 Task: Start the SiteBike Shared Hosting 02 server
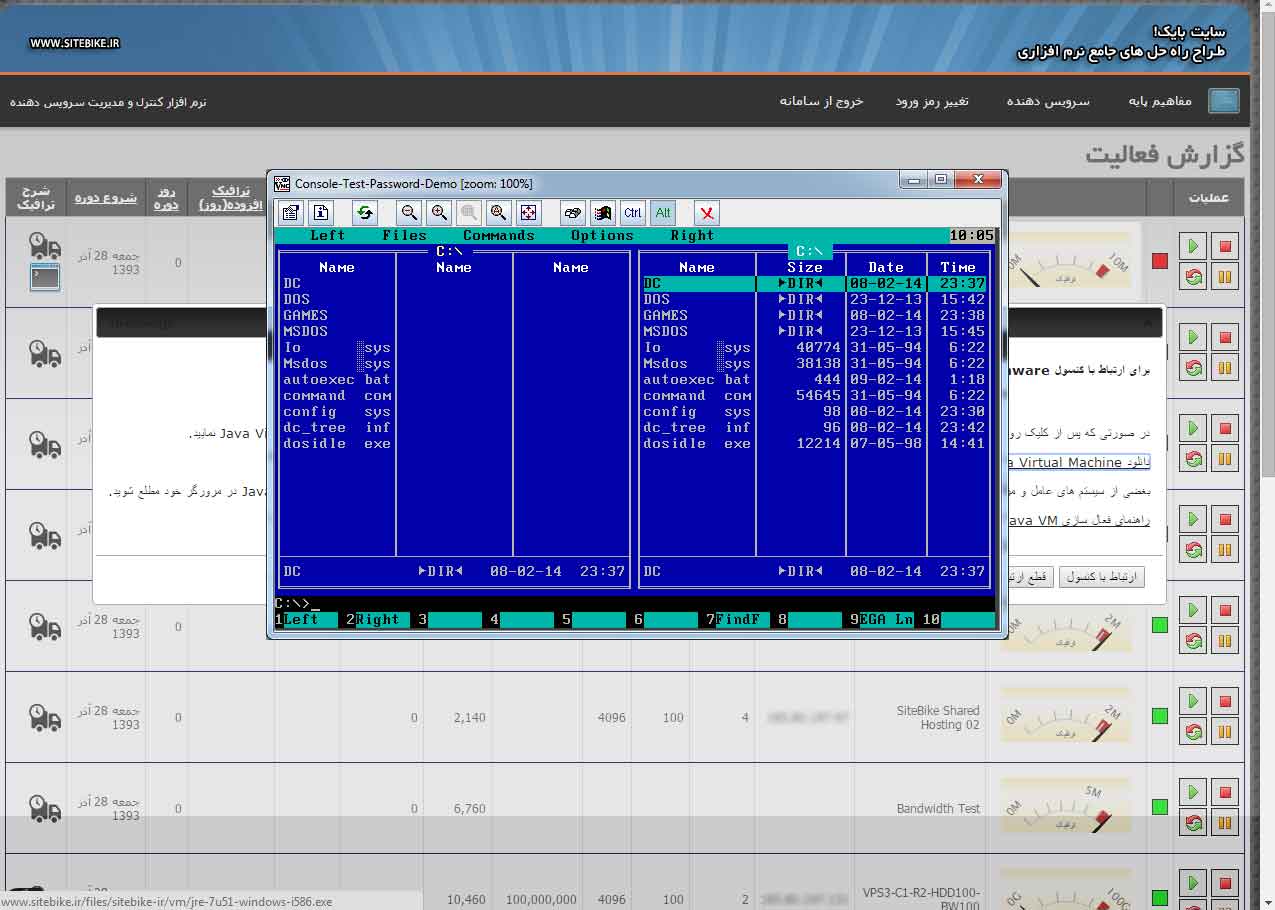pos(1192,701)
